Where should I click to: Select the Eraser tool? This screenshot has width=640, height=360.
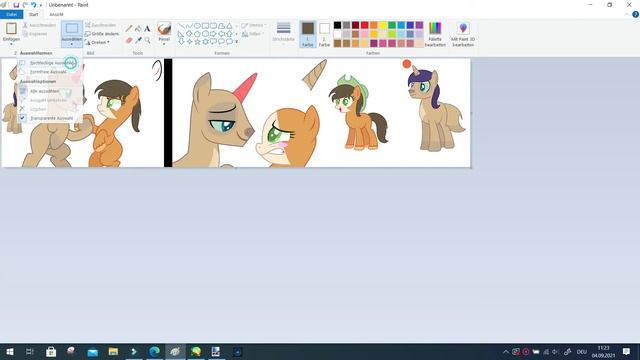129,40
